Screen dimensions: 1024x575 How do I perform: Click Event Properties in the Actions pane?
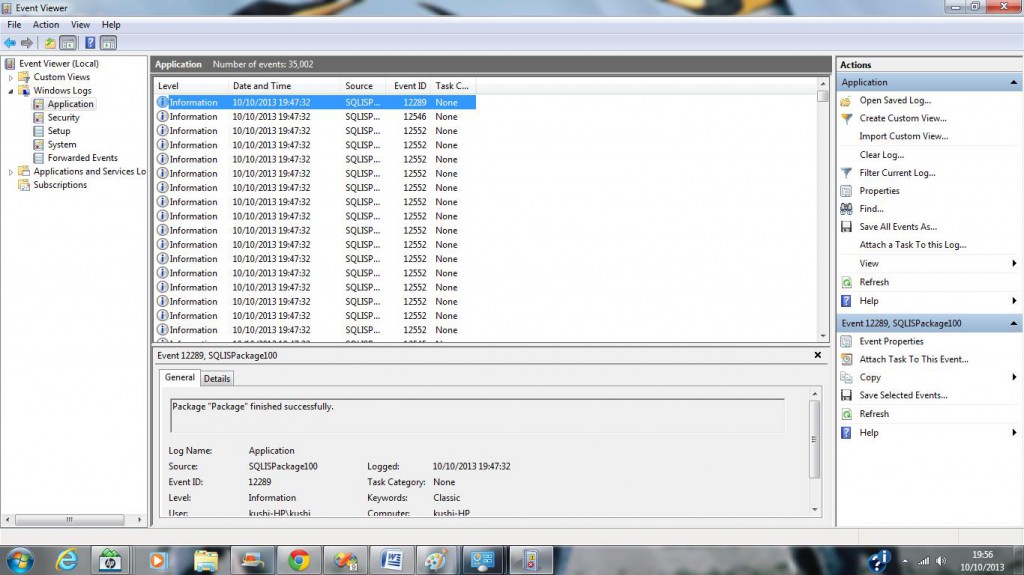click(891, 341)
